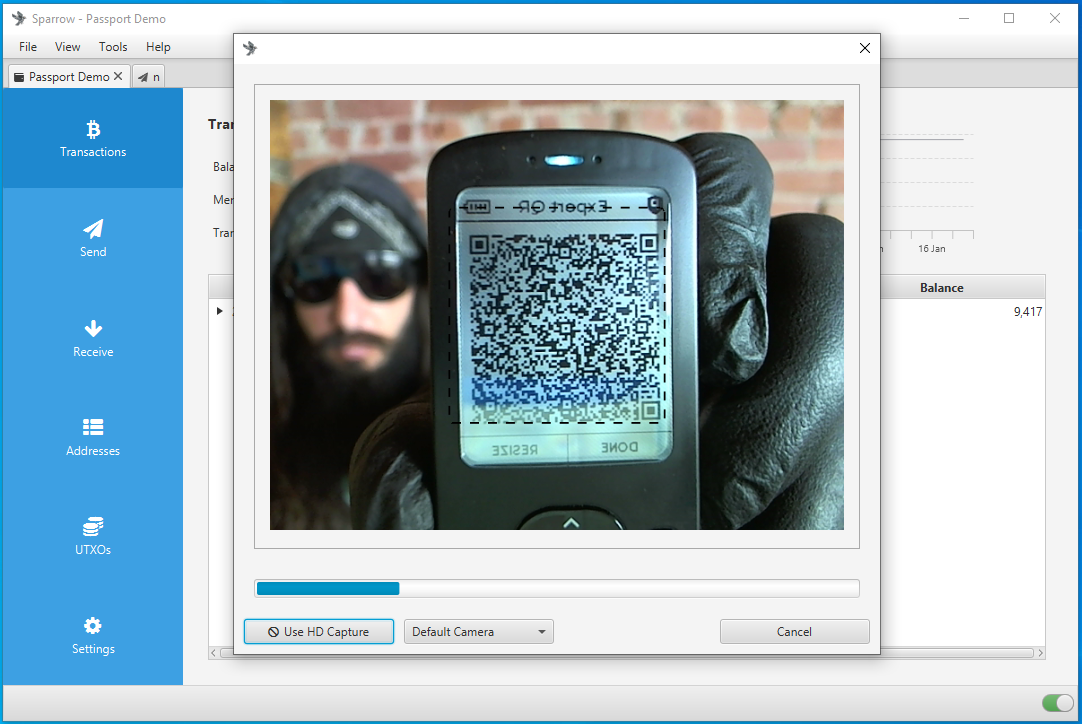
Task: Click the 9,417 balance value
Action: pyautogui.click(x=1027, y=312)
